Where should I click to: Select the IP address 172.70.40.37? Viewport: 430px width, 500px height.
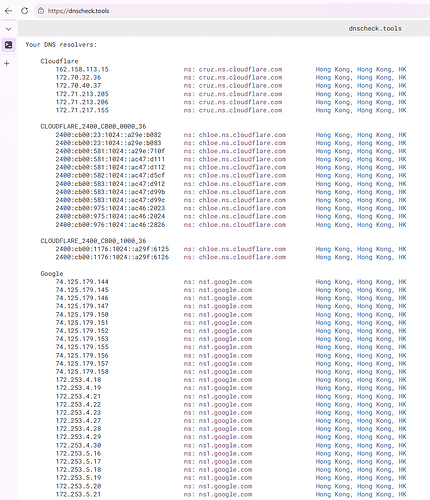pyautogui.click(x=78, y=86)
